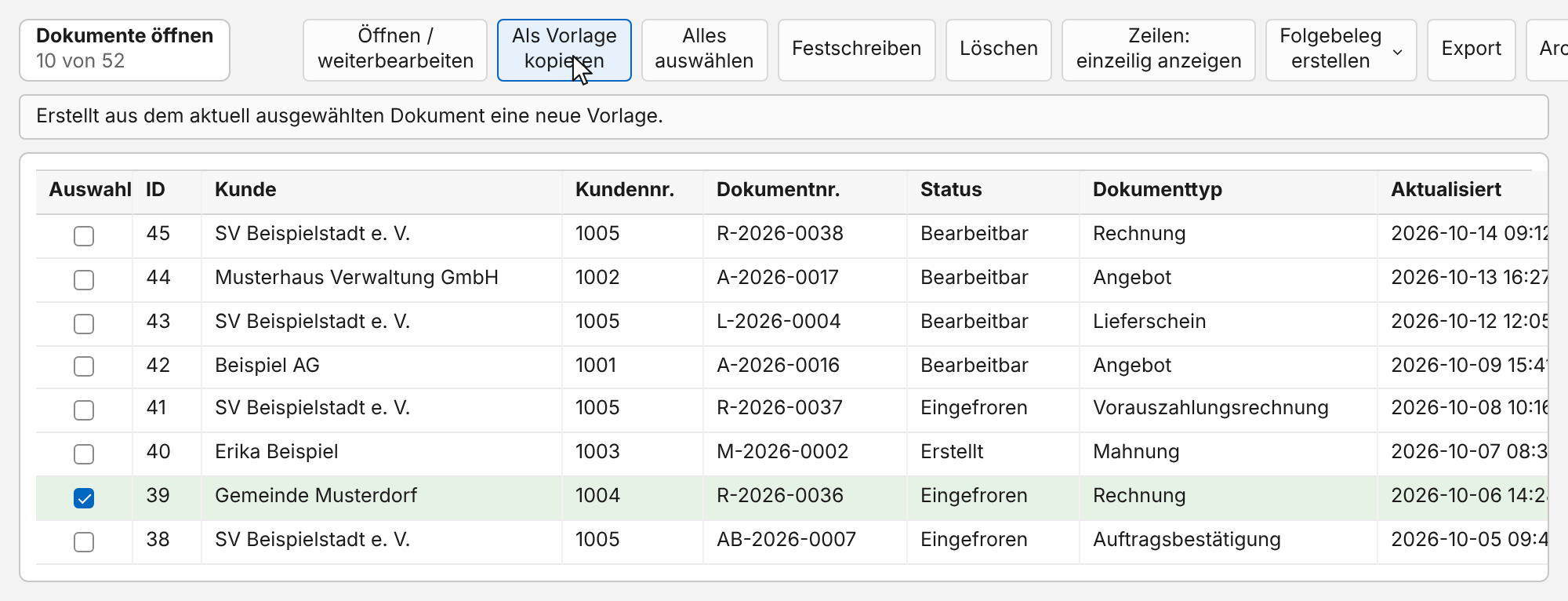1568x601 pixels.
Task: Click the Festschreiben button
Action: (x=856, y=49)
